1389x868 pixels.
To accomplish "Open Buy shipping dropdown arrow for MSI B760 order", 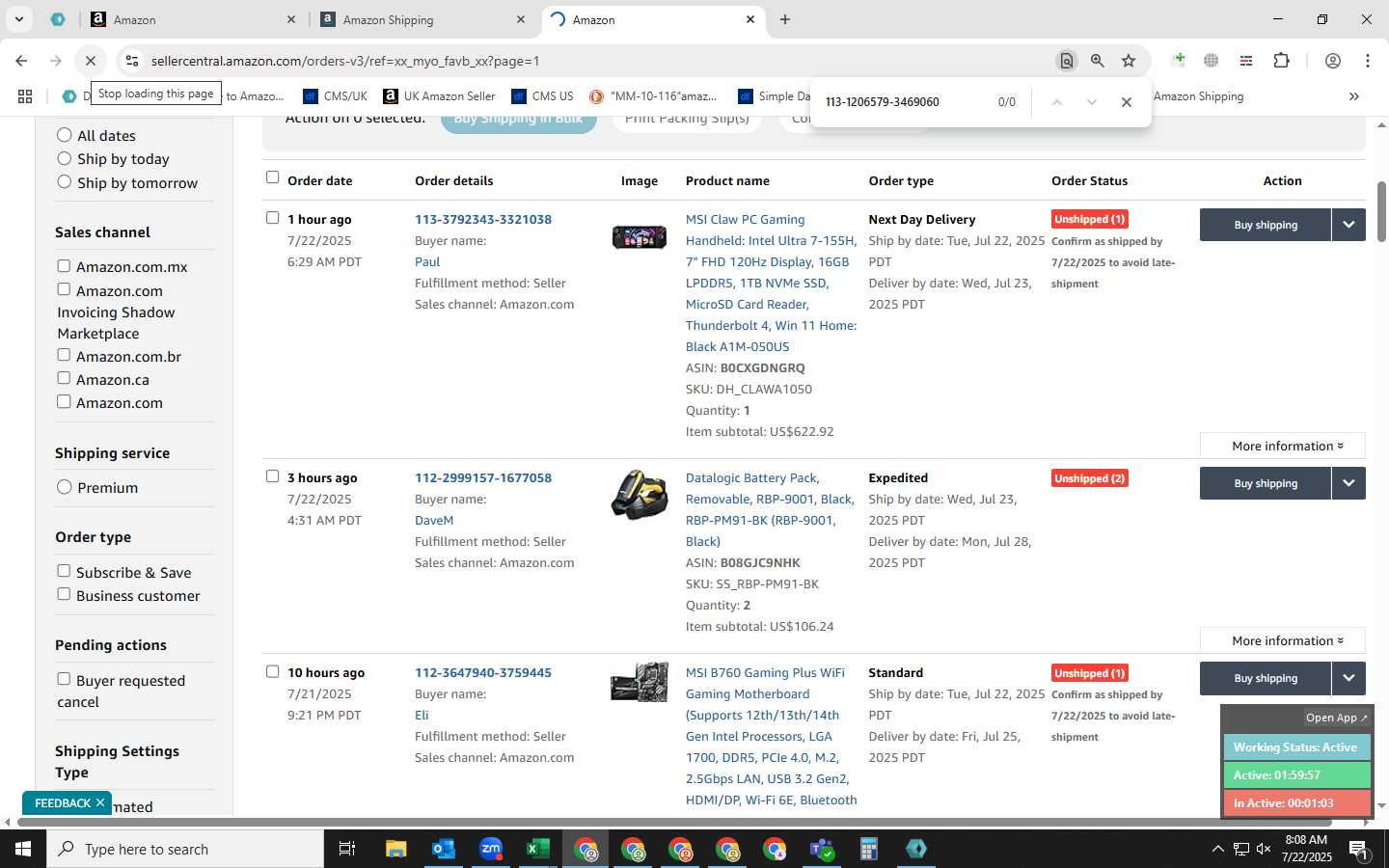I will pyautogui.click(x=1348, y=678).
